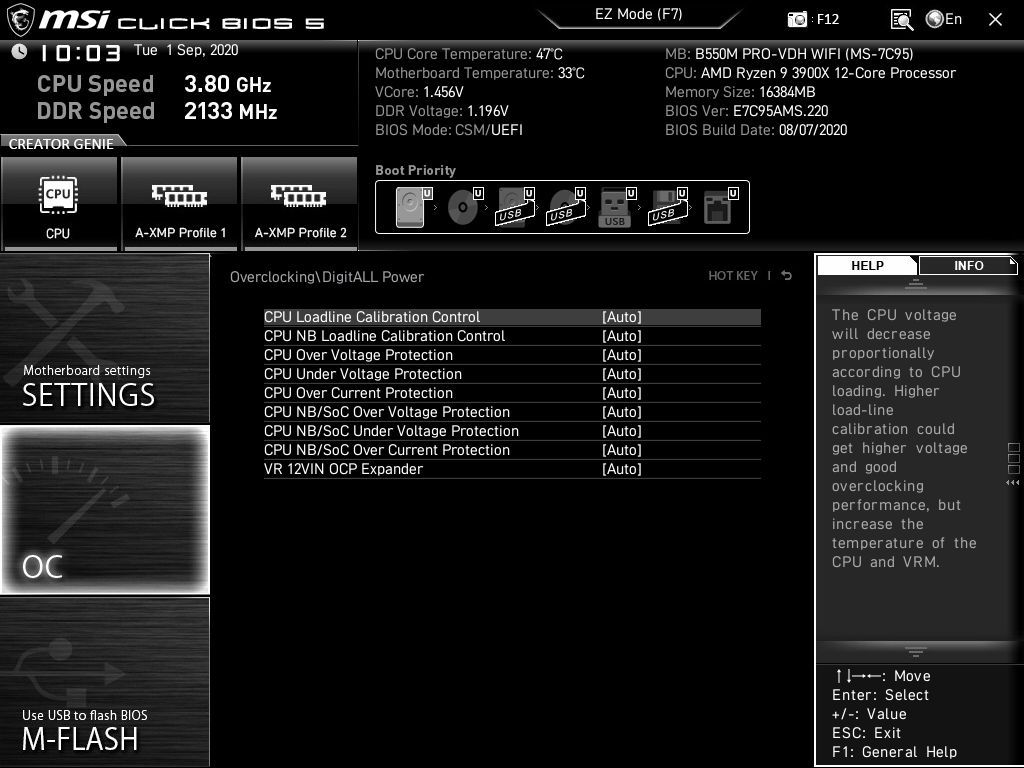Click the help panel top scroll handle
The image size is (1024, 768).
[x=916, y=284]
